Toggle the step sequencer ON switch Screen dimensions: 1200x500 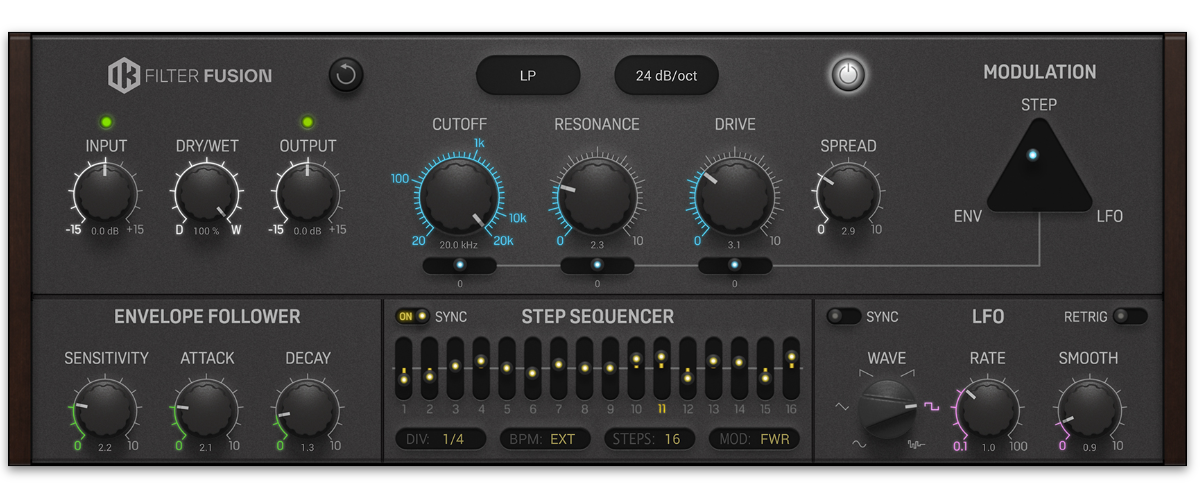click(411, 316)
